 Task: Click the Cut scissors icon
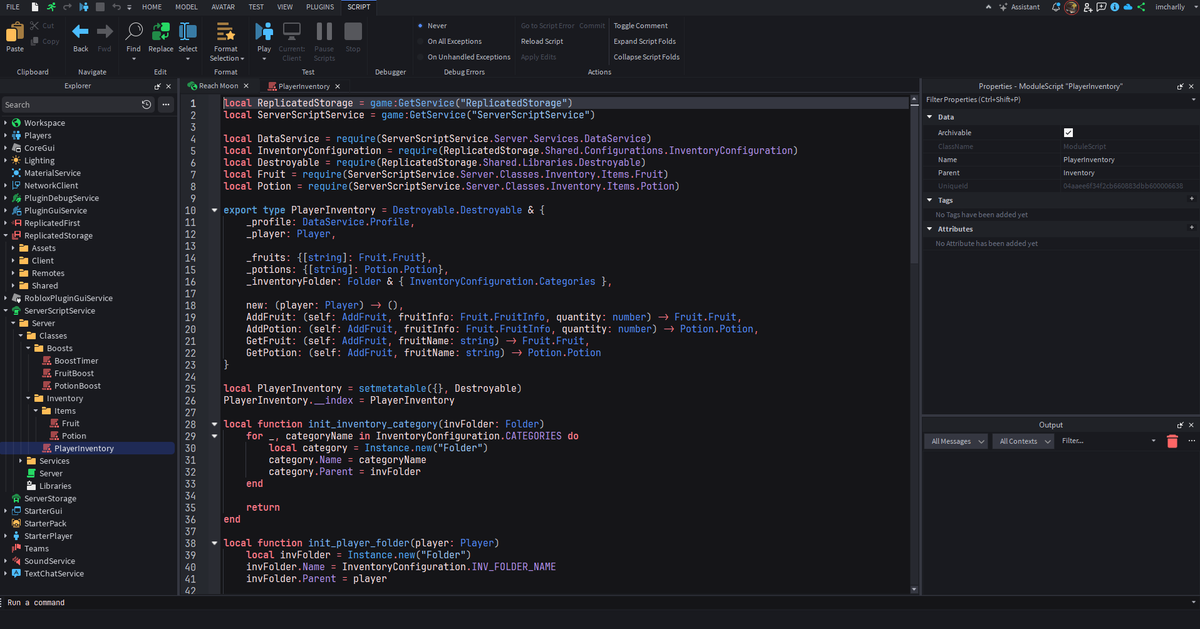[35, 25]
